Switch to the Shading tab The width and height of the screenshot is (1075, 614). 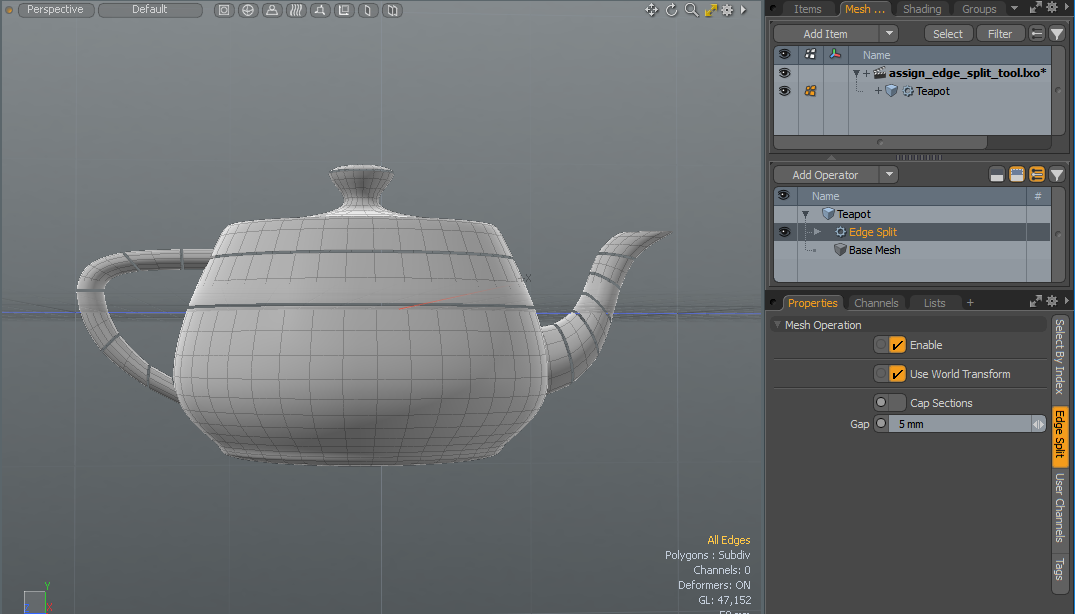tap(921, 9)
